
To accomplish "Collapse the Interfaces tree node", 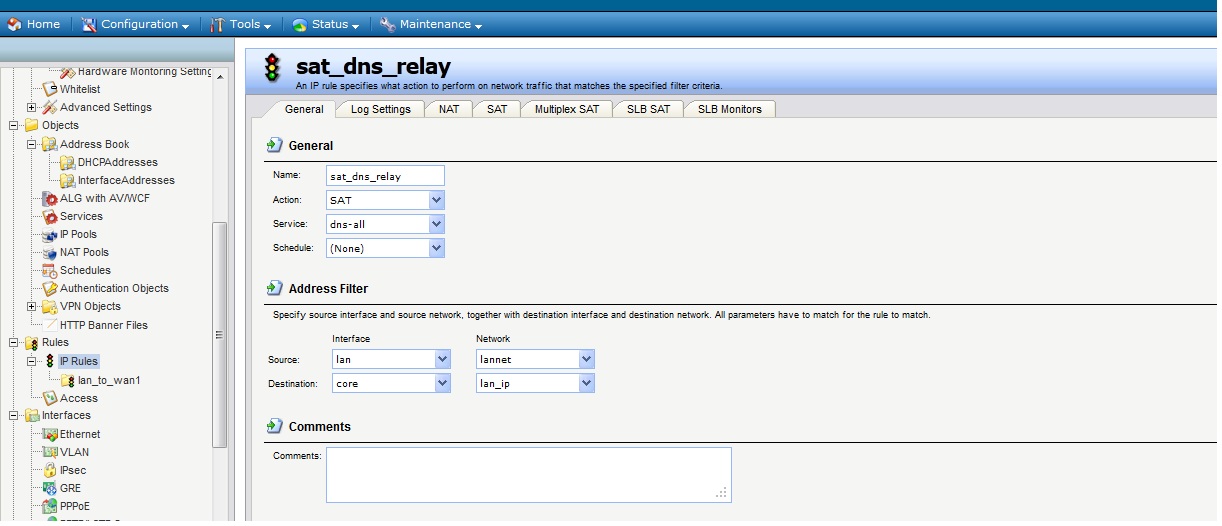I will pos(14,415).
